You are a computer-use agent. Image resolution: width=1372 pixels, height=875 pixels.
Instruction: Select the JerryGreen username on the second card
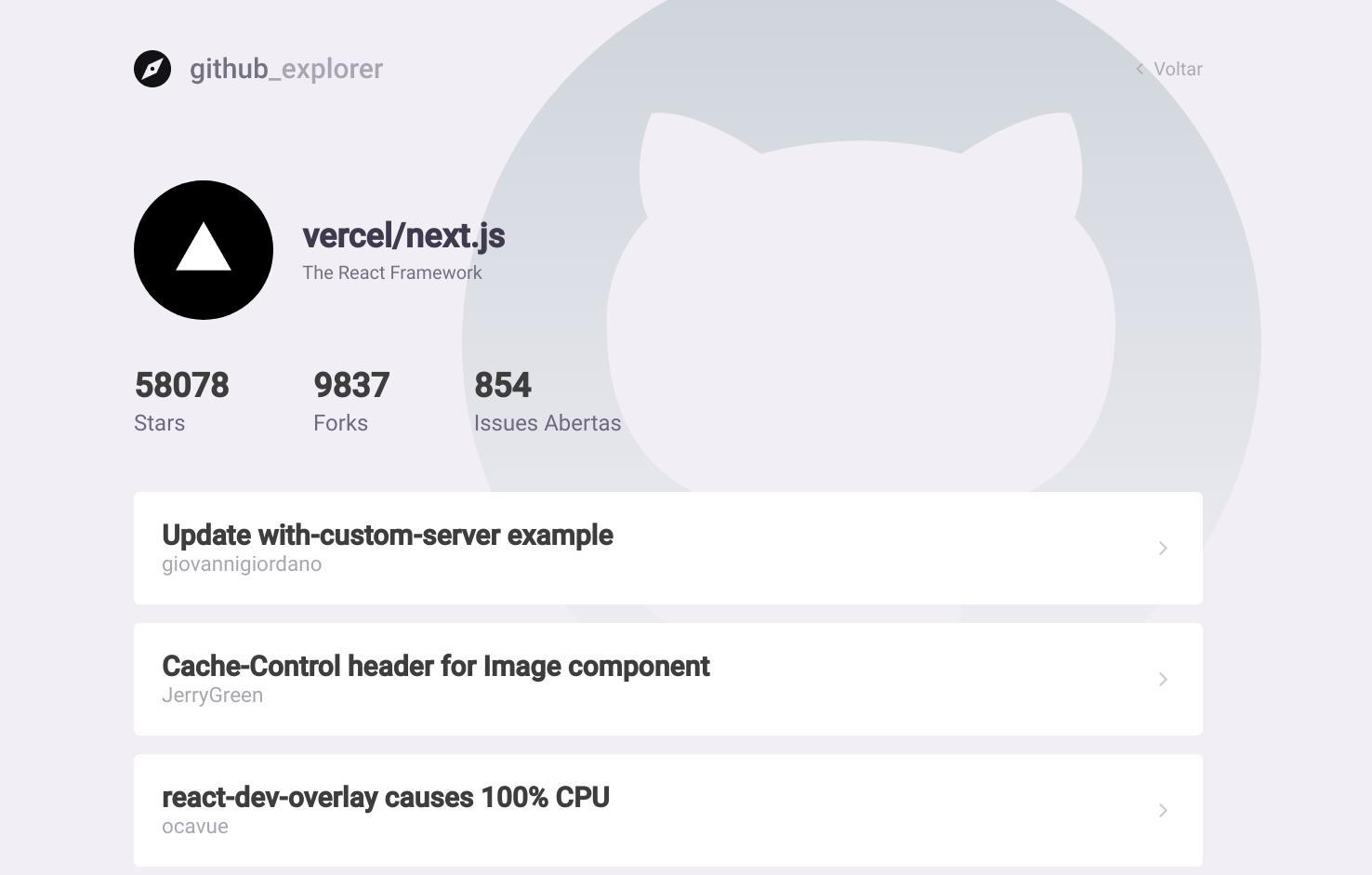click(x=213, y=695)
